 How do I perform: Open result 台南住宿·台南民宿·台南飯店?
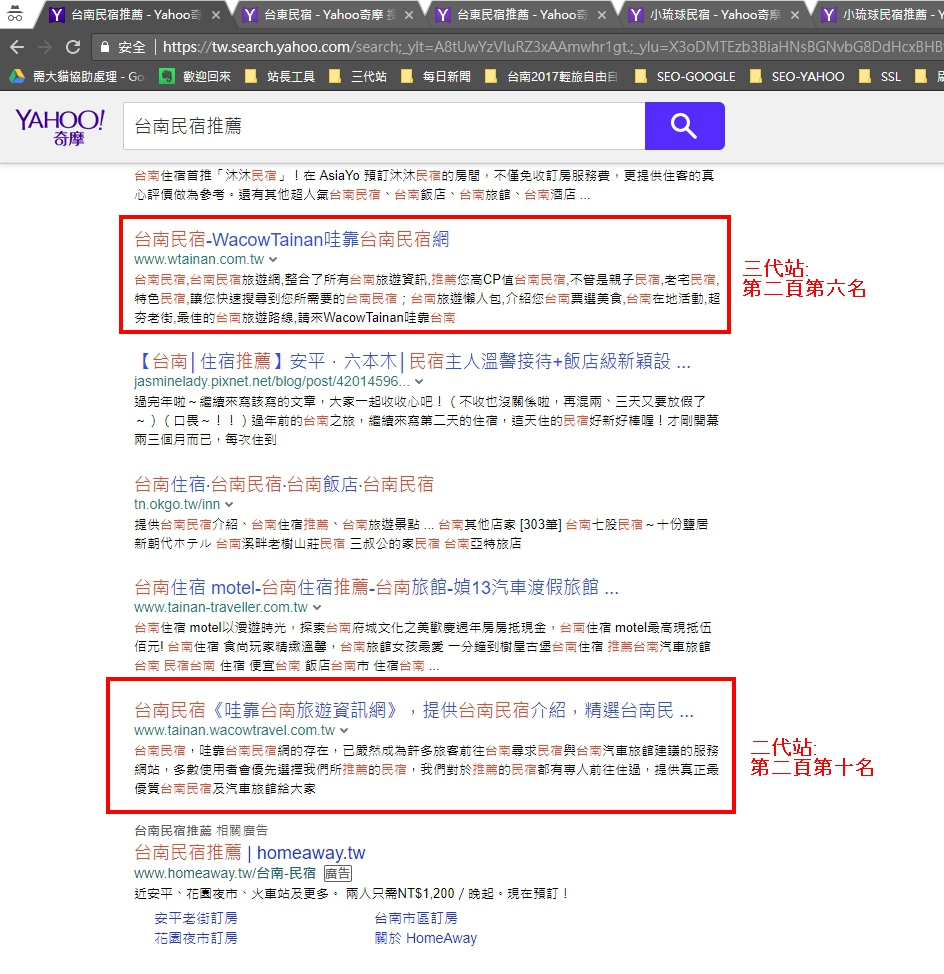coord(284,484)
